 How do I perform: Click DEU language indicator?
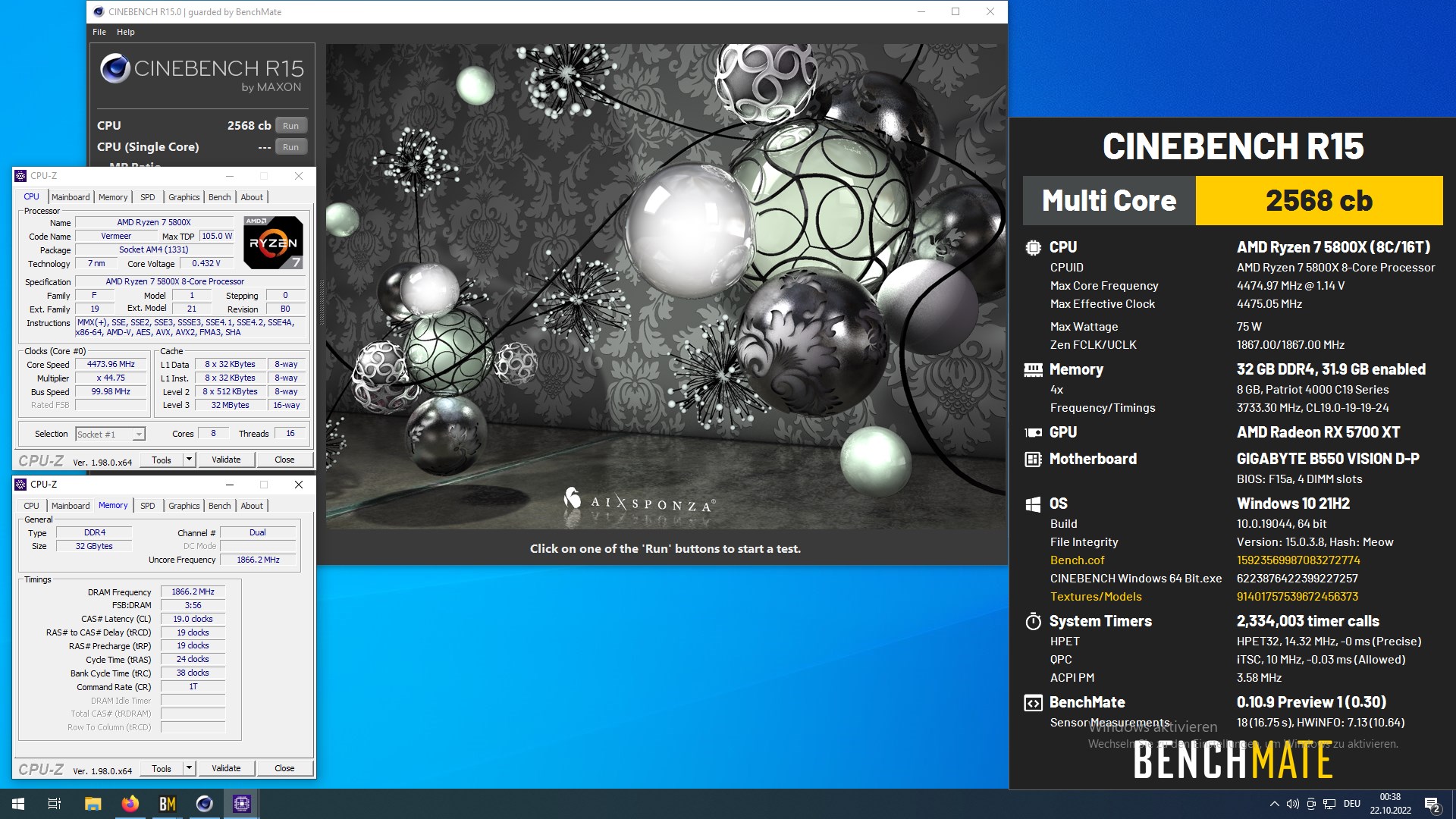pos(1352,804)
